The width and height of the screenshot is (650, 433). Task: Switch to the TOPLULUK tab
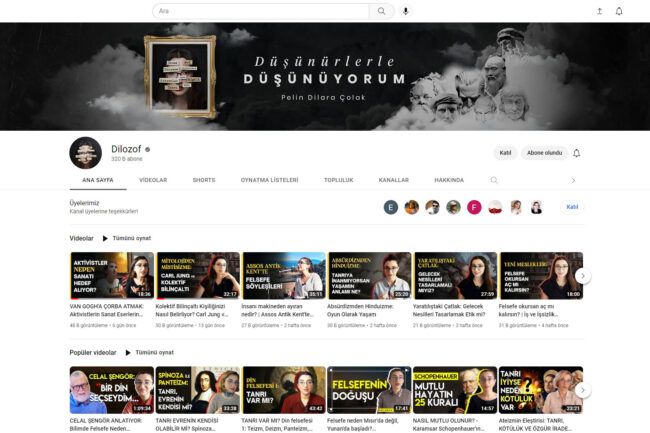[x=338, y=180]
